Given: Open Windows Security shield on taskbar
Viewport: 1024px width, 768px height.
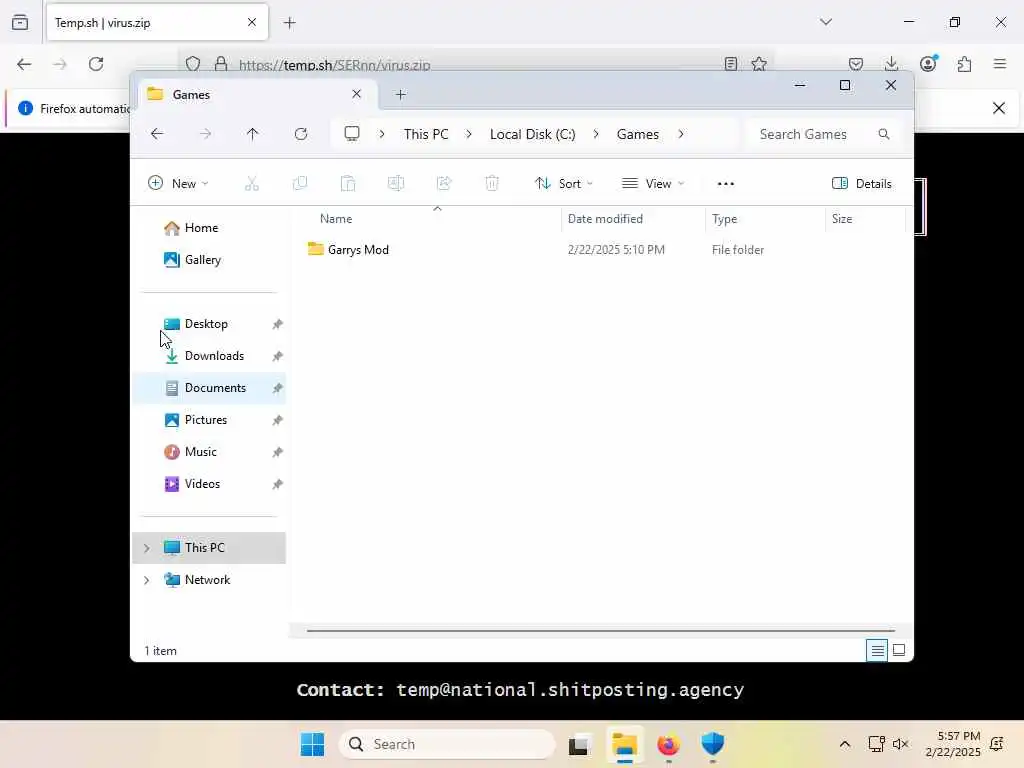Looking at the screenshot, I should tap(712, 744).
